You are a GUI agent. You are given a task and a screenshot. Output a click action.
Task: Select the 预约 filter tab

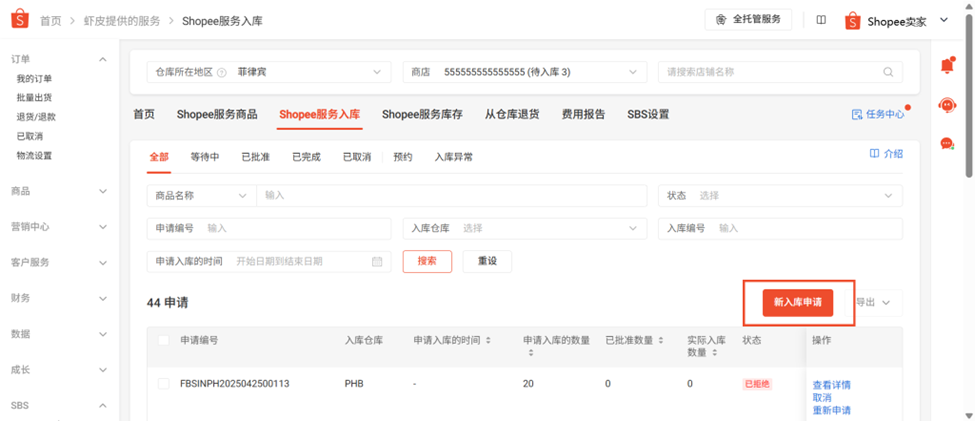coord(402,157)
